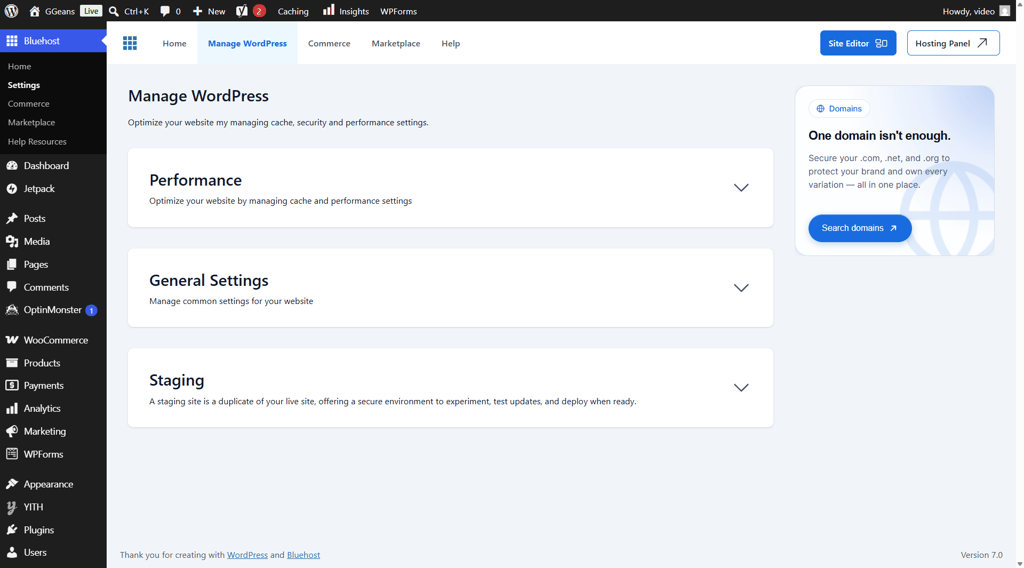Open the Home tab in Bluehost header

tap(174, 43)
